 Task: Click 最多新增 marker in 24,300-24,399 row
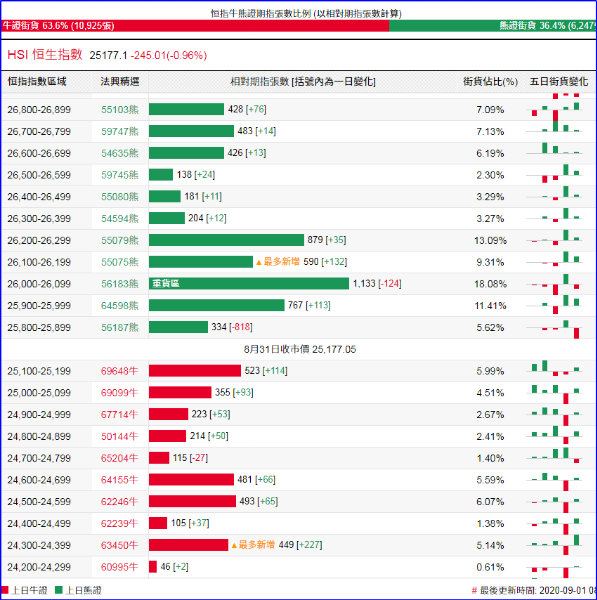click(253, 545)
